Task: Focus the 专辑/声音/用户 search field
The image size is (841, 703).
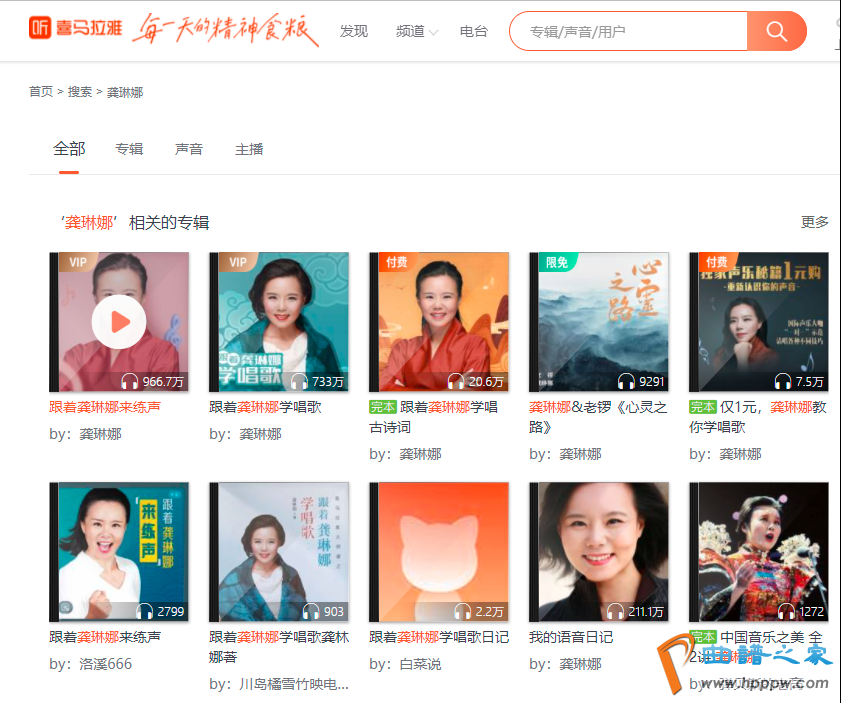Action: pyautogui.click(x=630, y=32)
